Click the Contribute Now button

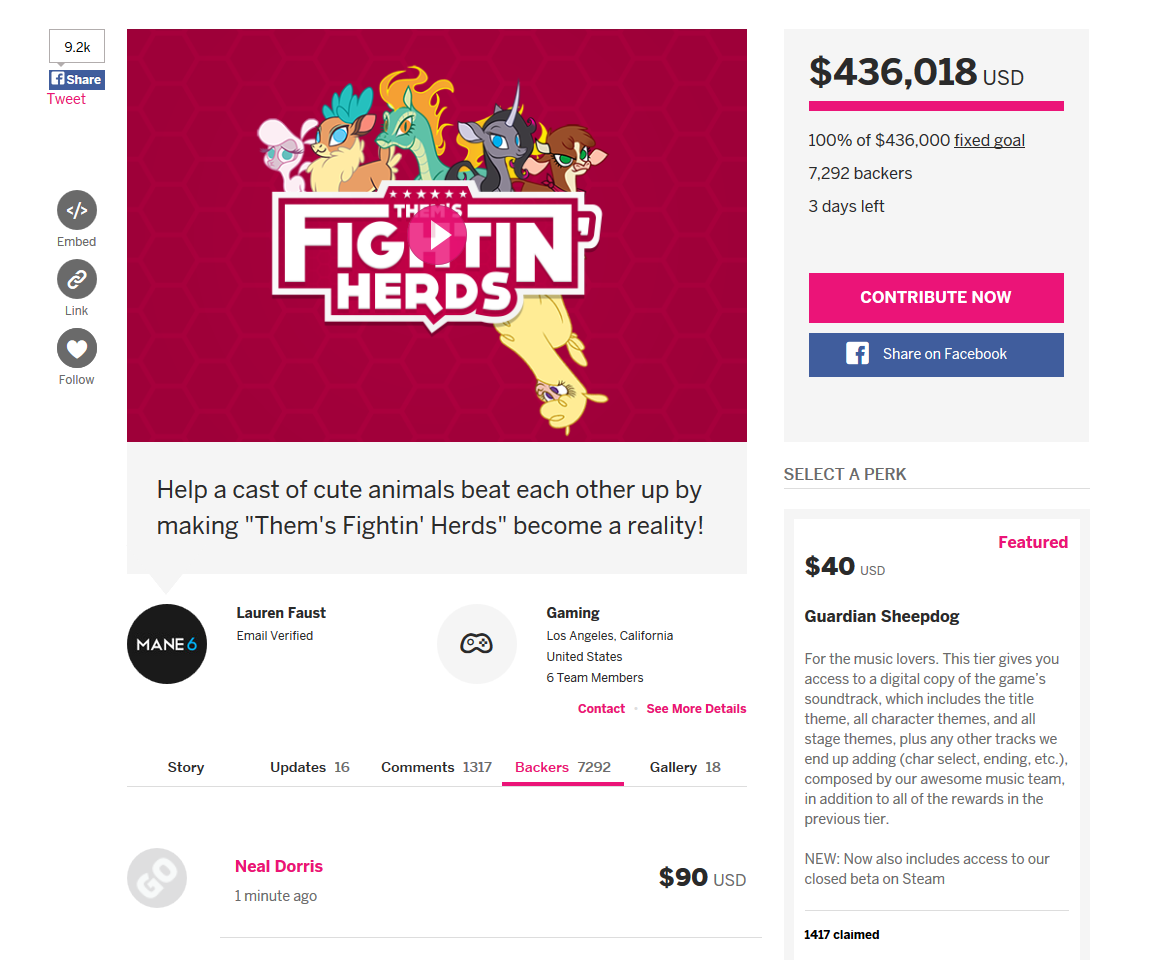click(936, 297)
